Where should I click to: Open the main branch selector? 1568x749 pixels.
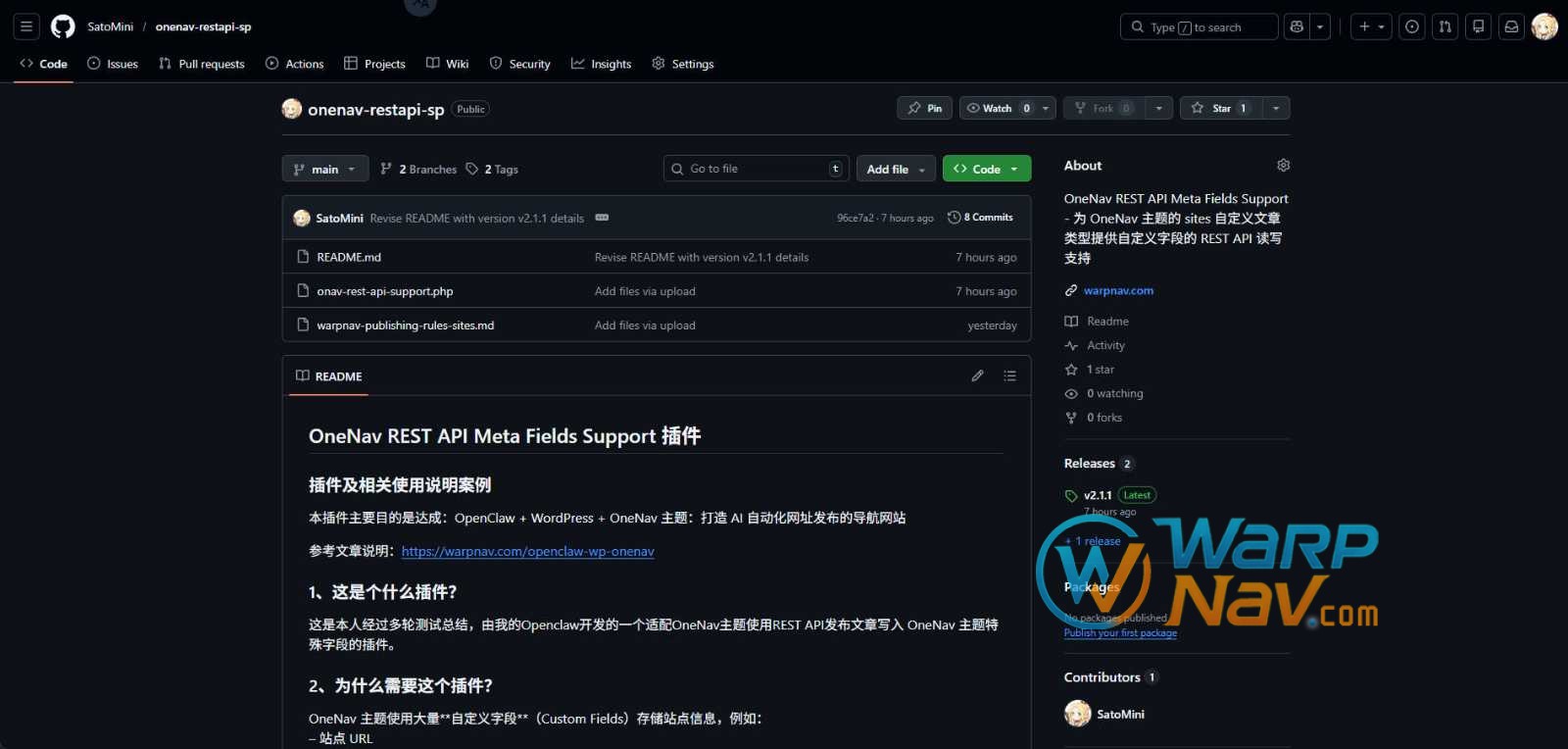325,169
